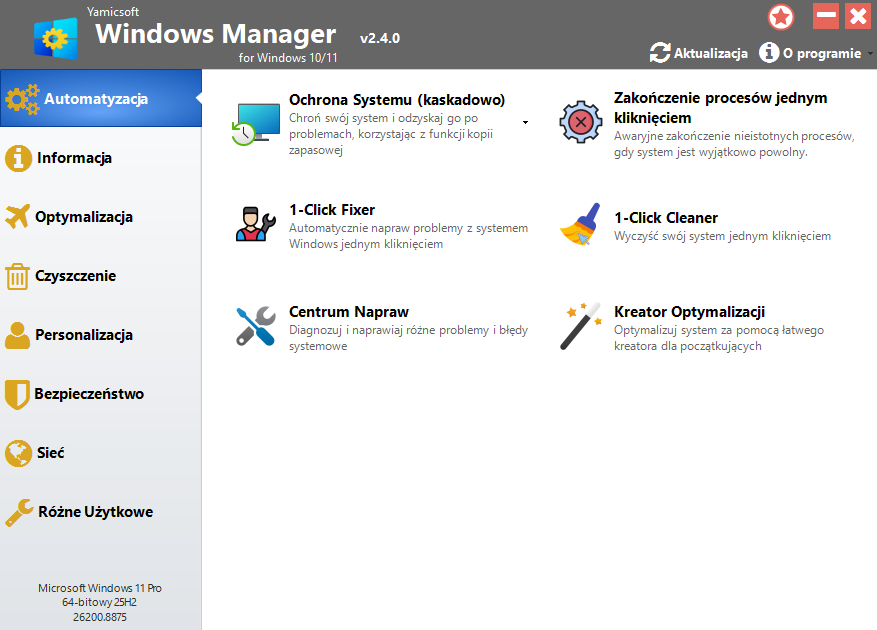Open the Różne Użytkowe section label
The width and height of the screenshot is (877, 630).
pyautogui.click(x=96, y=512)
